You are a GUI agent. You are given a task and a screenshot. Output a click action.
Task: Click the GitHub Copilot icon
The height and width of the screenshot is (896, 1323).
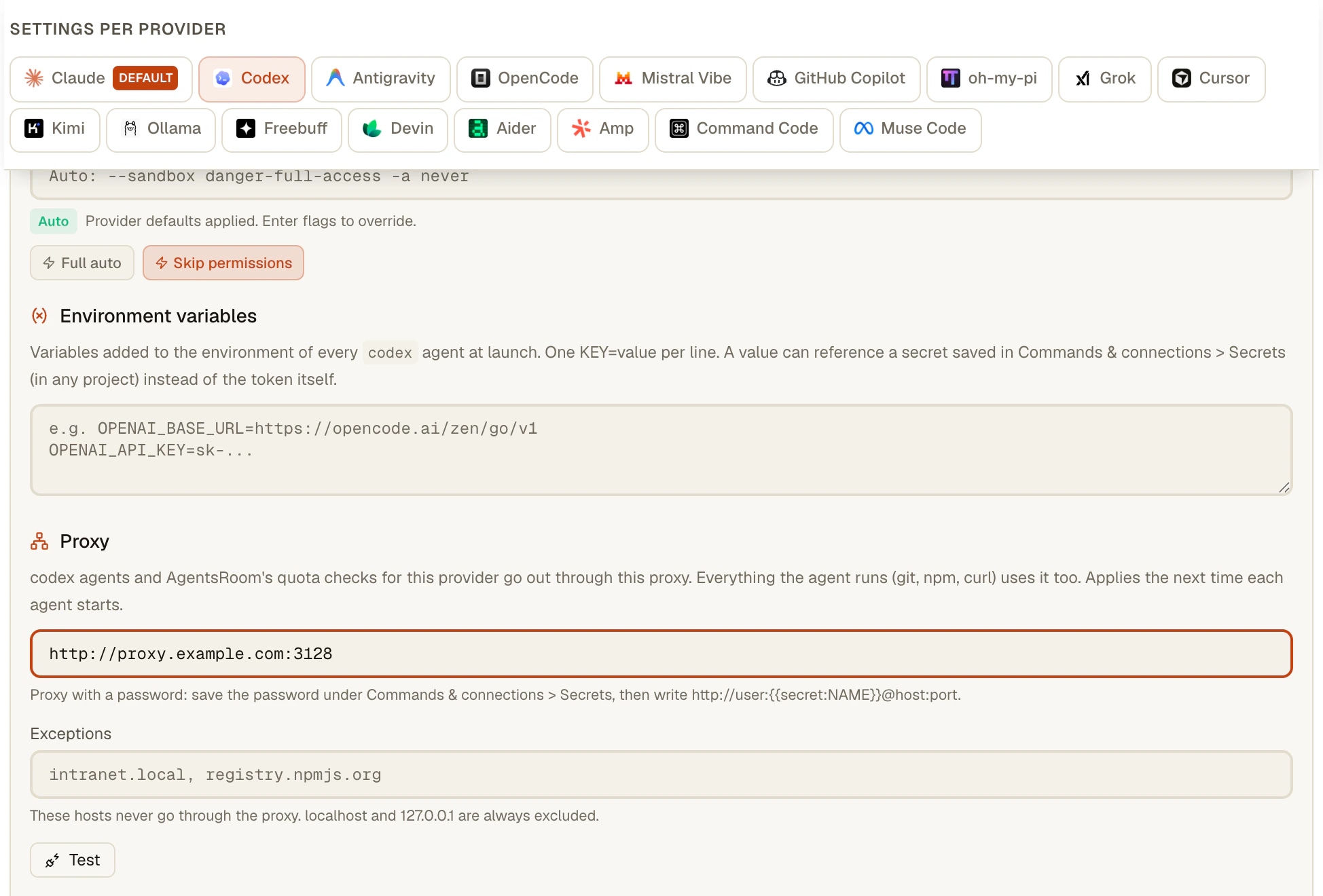(777, 78)
